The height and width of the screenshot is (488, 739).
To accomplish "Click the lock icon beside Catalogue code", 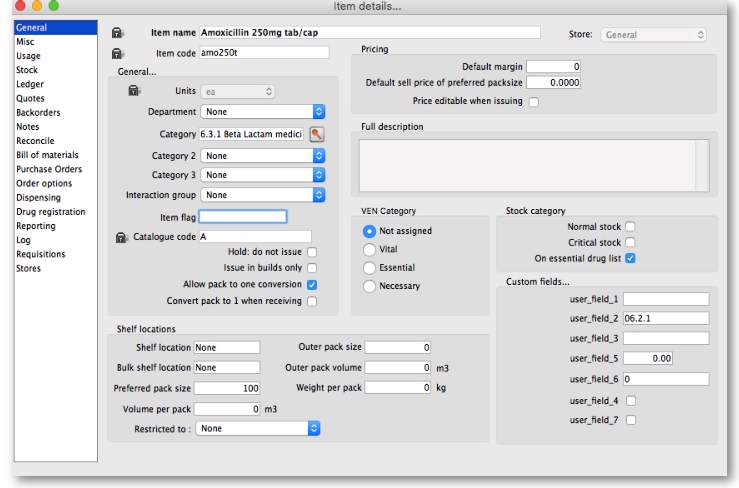I will pyautogui.click(x=122, y=237).
